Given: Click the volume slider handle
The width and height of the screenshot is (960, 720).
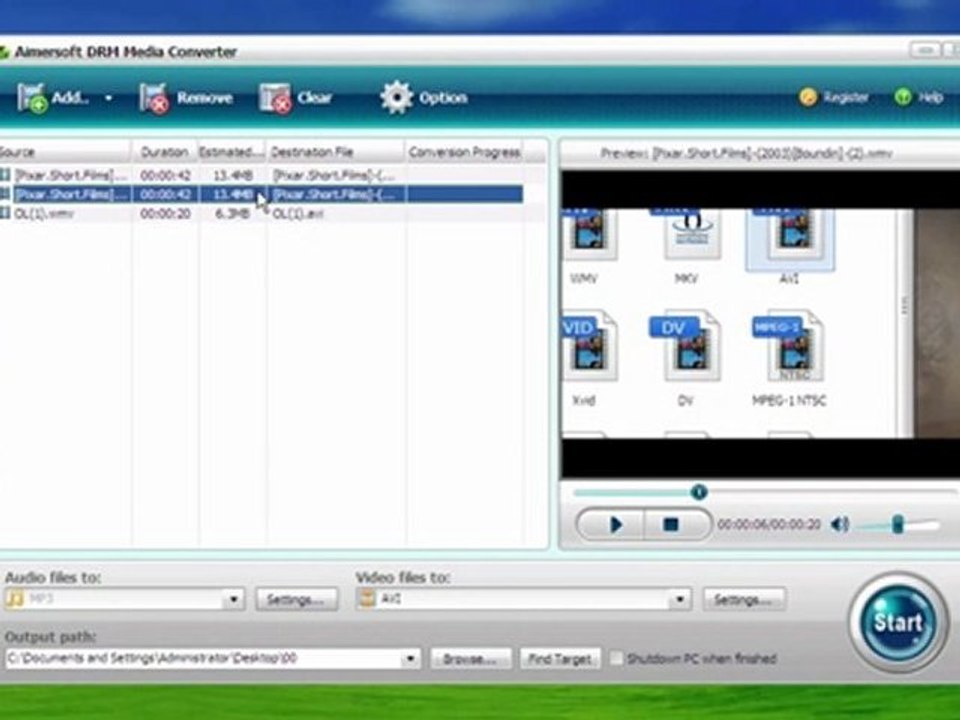Looking at the screenshot, I should (898, 525).
